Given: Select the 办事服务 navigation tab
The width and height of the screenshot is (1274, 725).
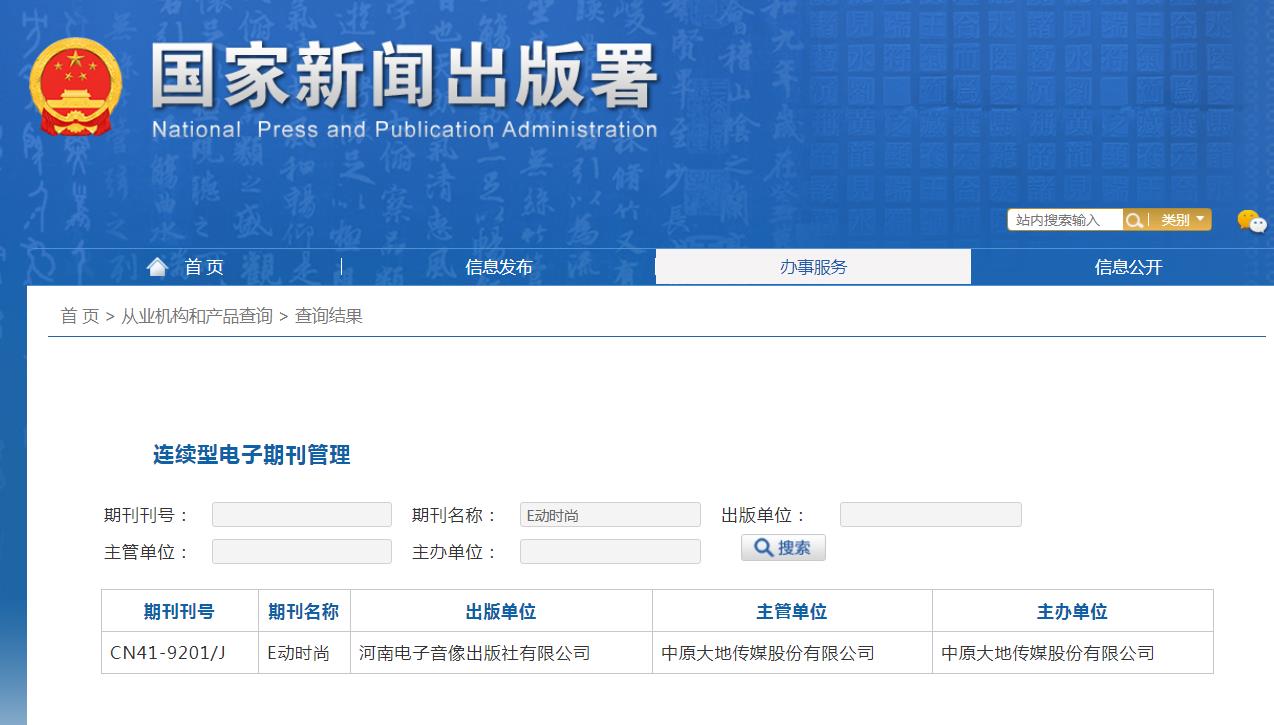Looking at the screenshot, I should [813, 266].
